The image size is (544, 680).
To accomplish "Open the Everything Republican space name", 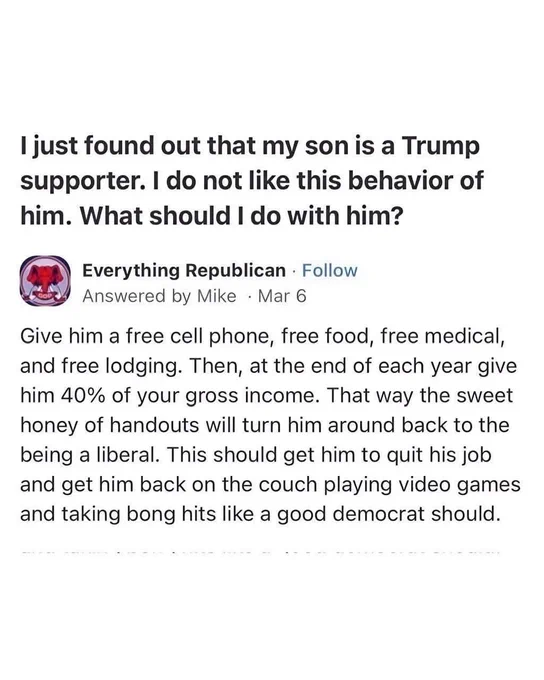I will pos(184,271).
